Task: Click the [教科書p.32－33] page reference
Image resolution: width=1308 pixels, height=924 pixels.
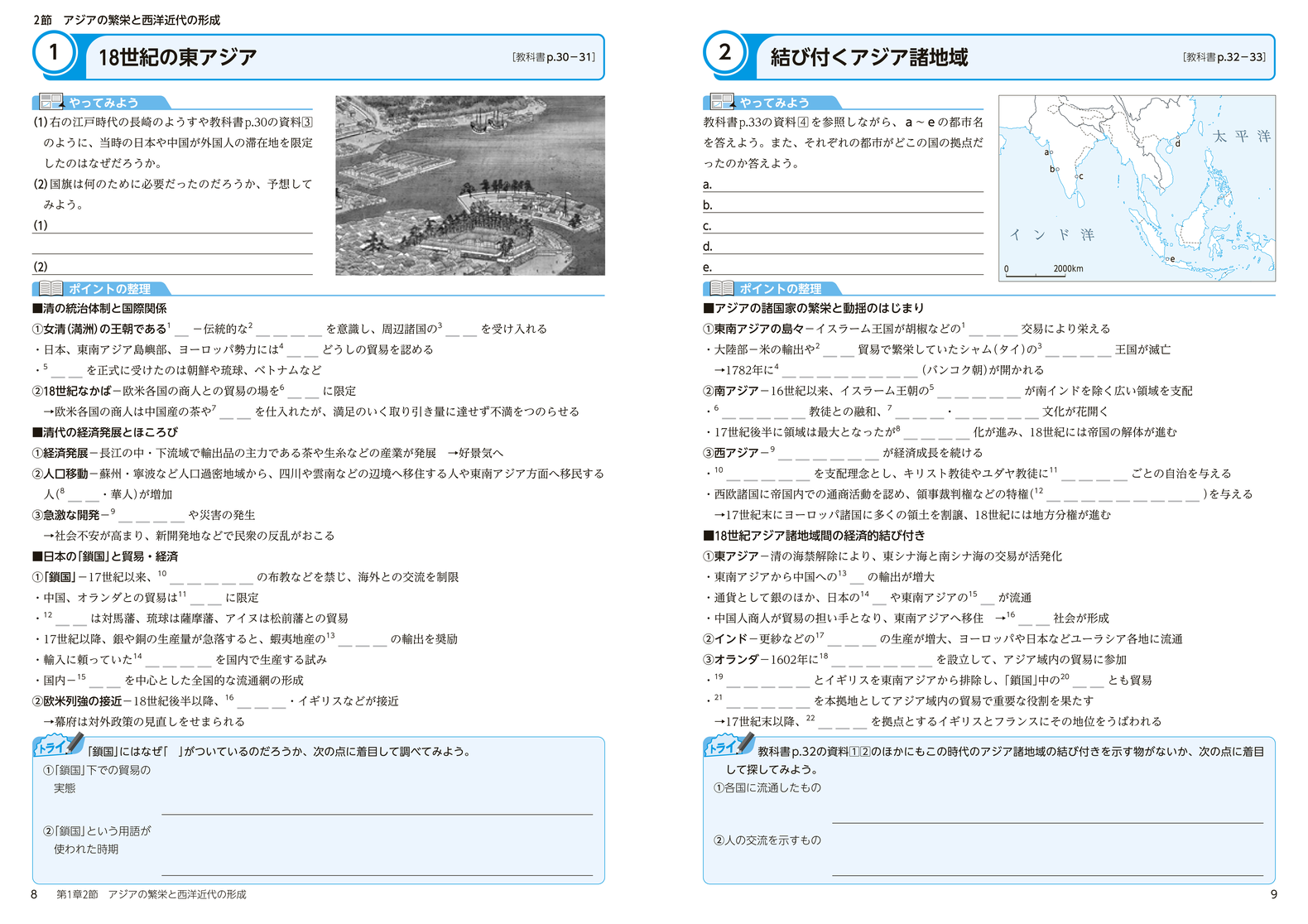Action: coord(1224,57)
